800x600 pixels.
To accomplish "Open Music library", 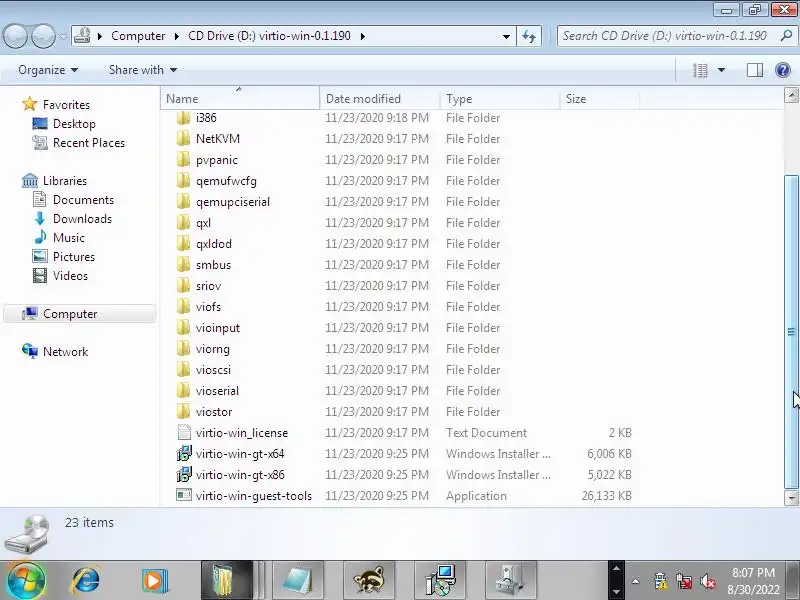I will (x=68, y=238).
